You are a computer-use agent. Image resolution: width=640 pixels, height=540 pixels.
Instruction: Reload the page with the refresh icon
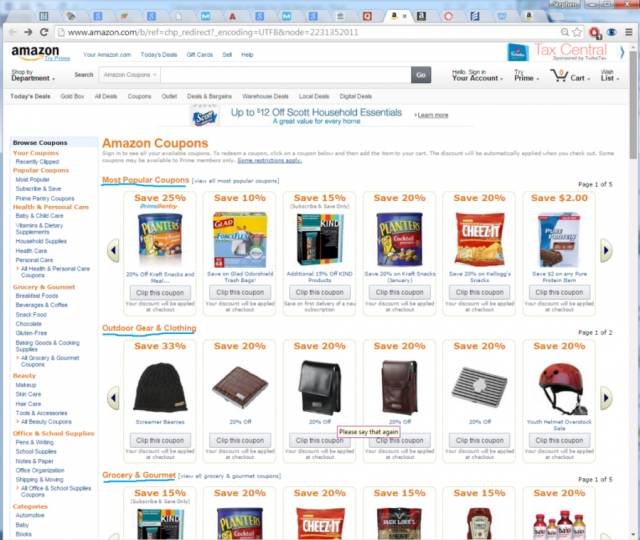[44, 32]
